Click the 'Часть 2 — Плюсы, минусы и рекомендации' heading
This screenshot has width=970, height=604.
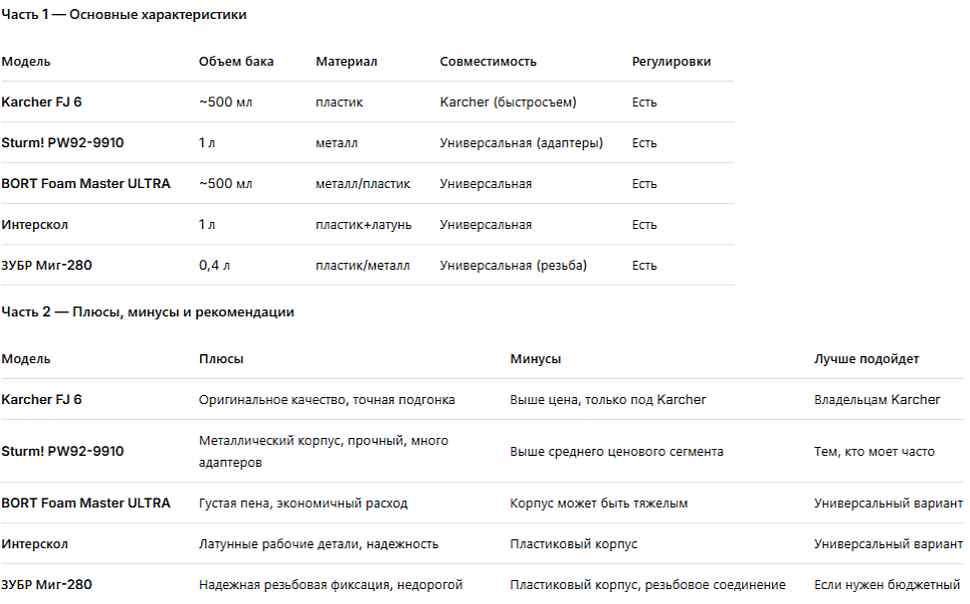click(147, 312)
